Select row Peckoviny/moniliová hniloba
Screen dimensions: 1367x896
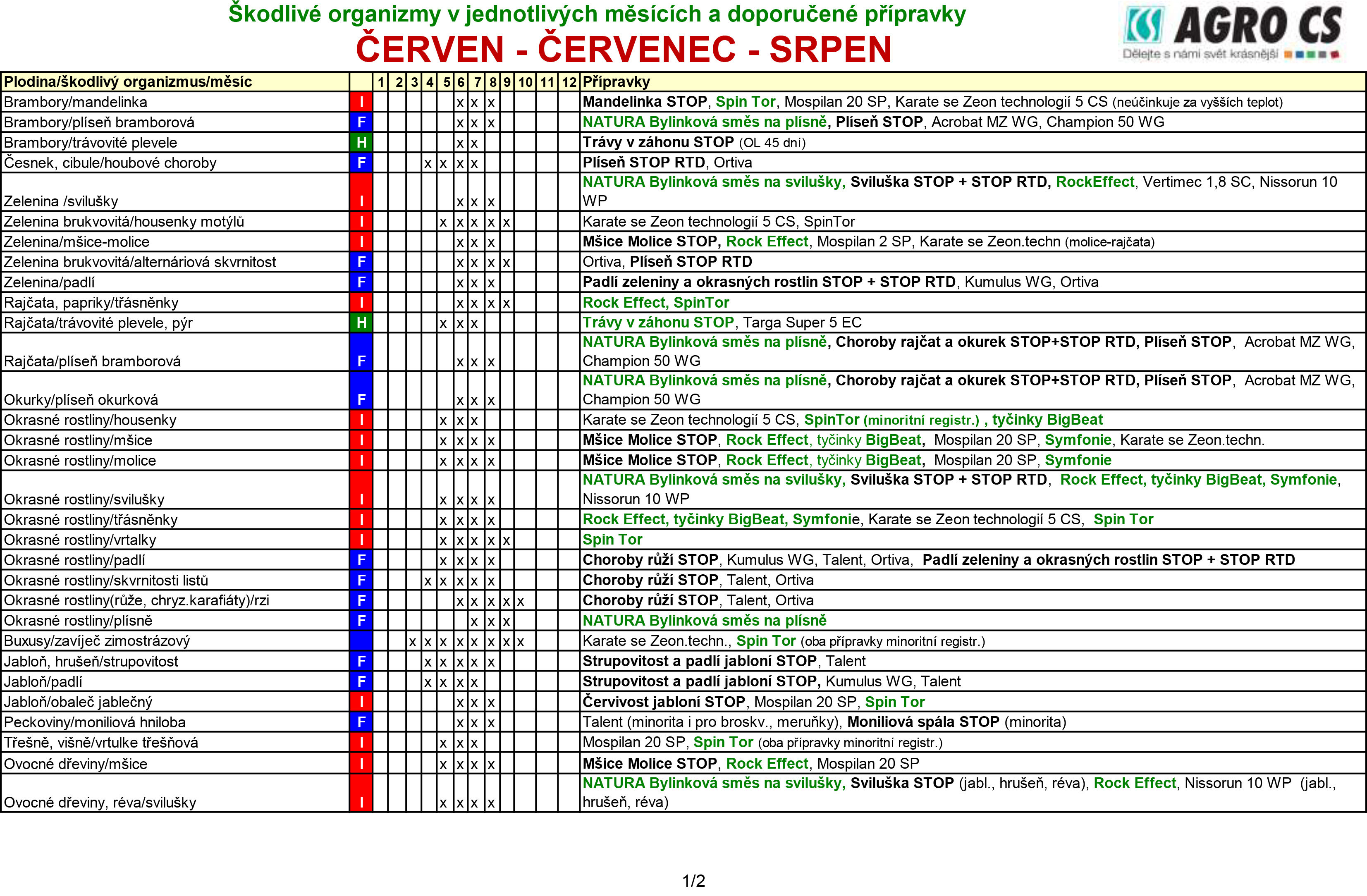click(683, 722)
